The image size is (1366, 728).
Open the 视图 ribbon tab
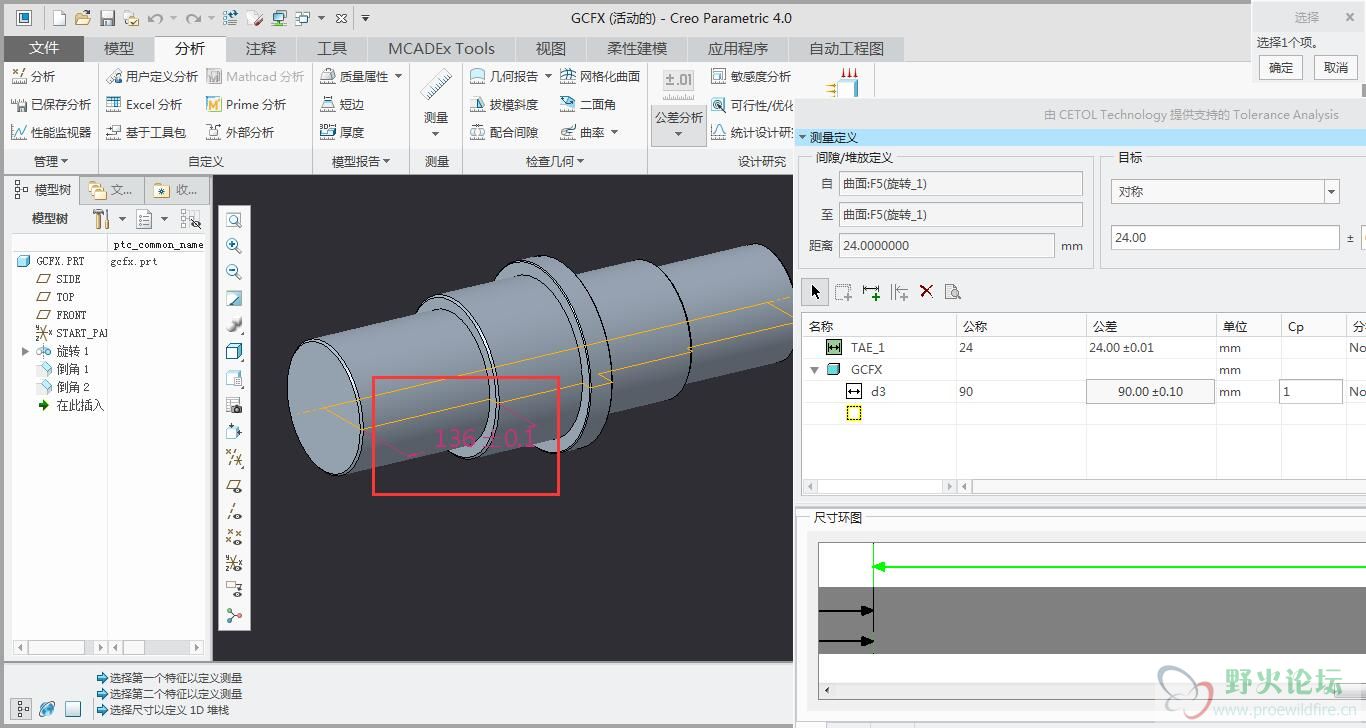(x=550, y=48)
